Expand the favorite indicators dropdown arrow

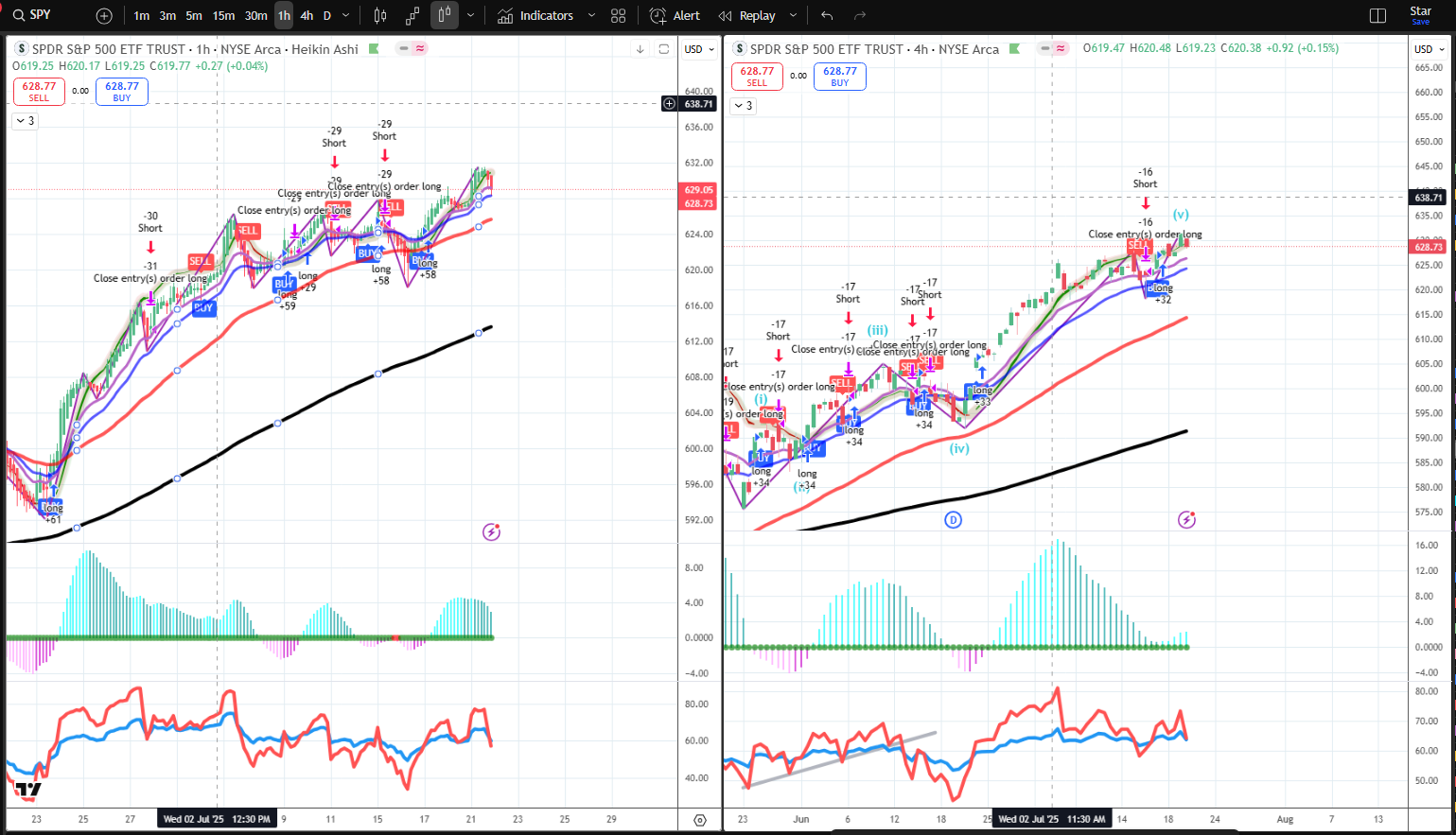(592, 16)
